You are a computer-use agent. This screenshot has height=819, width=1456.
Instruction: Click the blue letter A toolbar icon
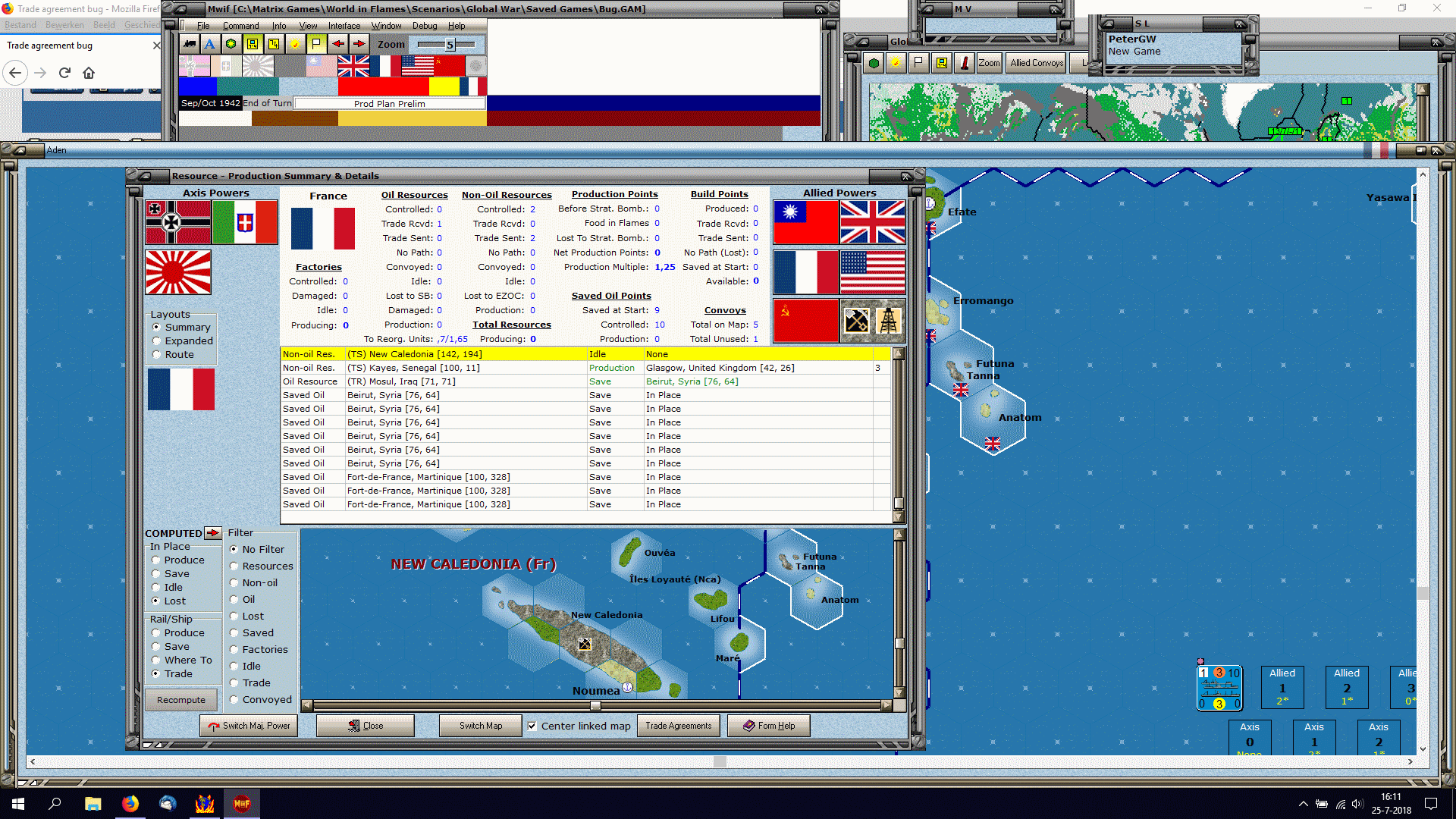210,44
